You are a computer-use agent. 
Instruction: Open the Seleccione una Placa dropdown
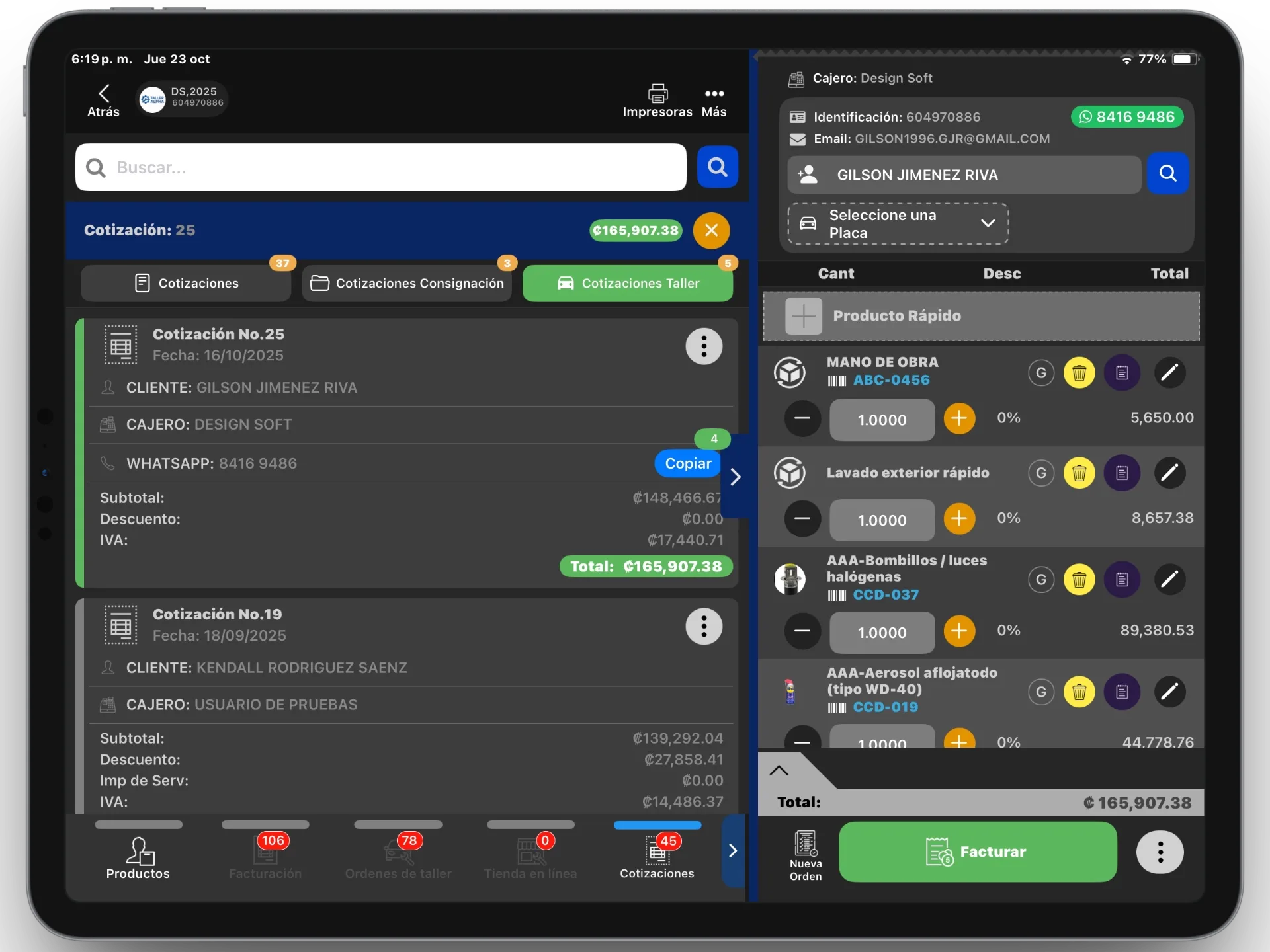[x=897, y=224]
